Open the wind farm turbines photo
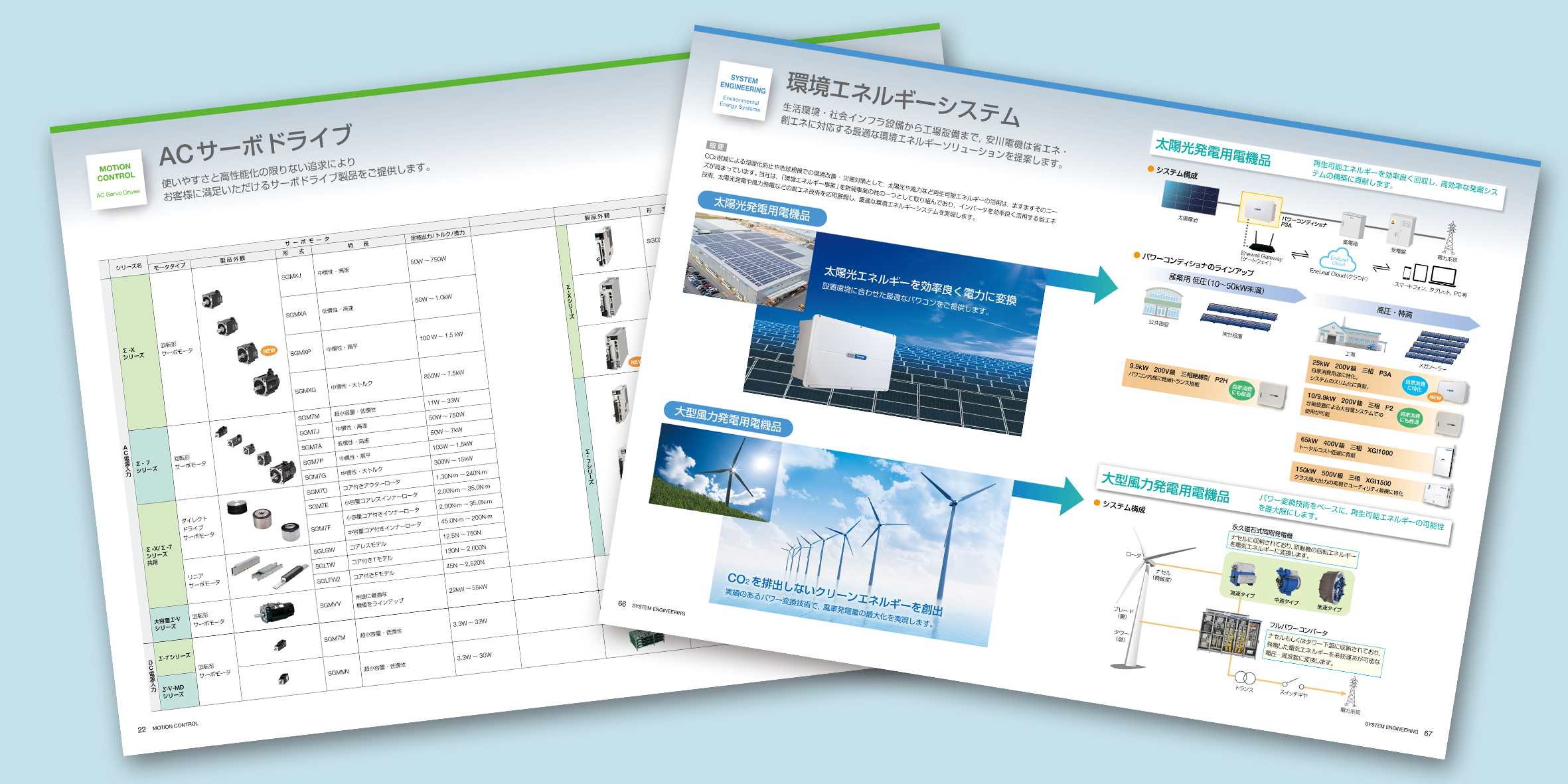 [863, 544]
